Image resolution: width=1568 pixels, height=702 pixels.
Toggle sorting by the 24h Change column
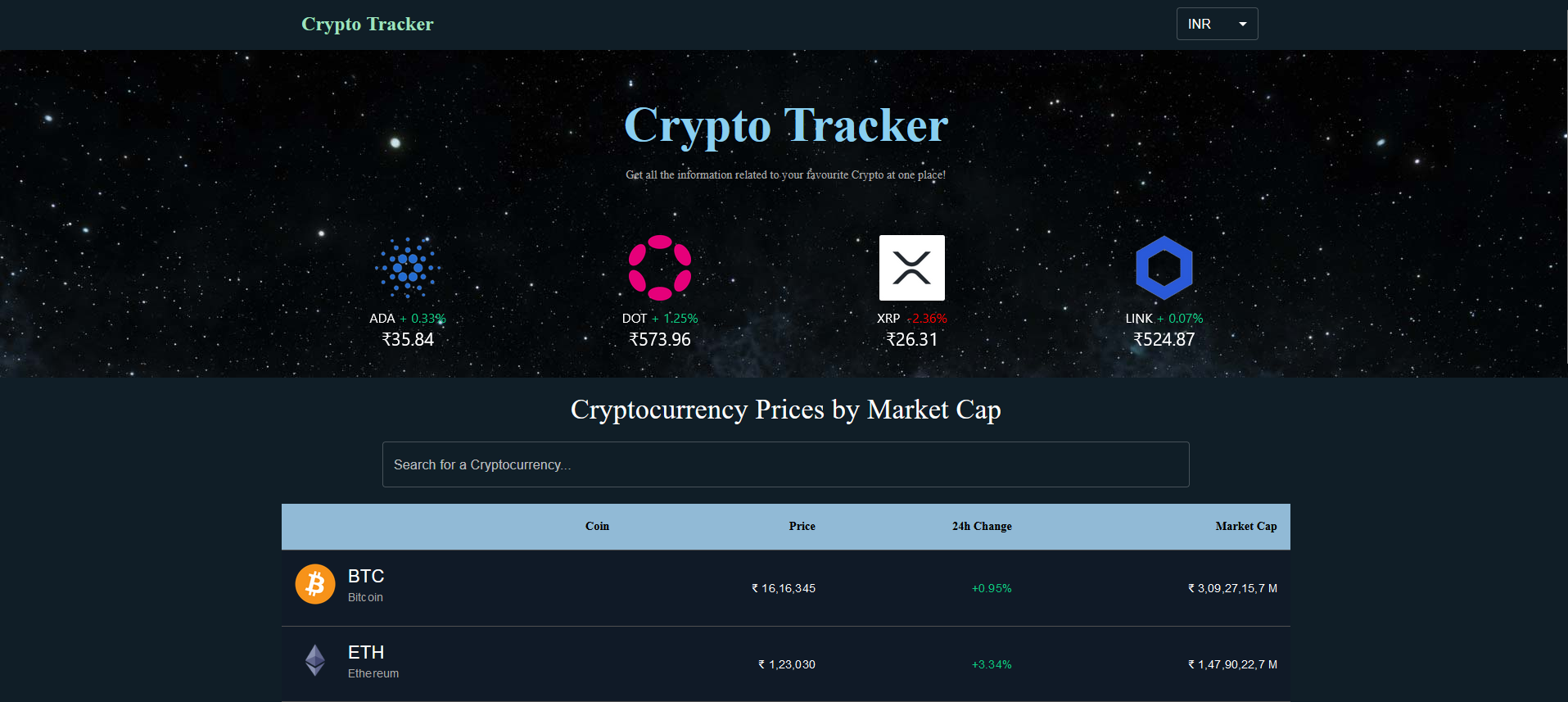(x=981, y=527)
